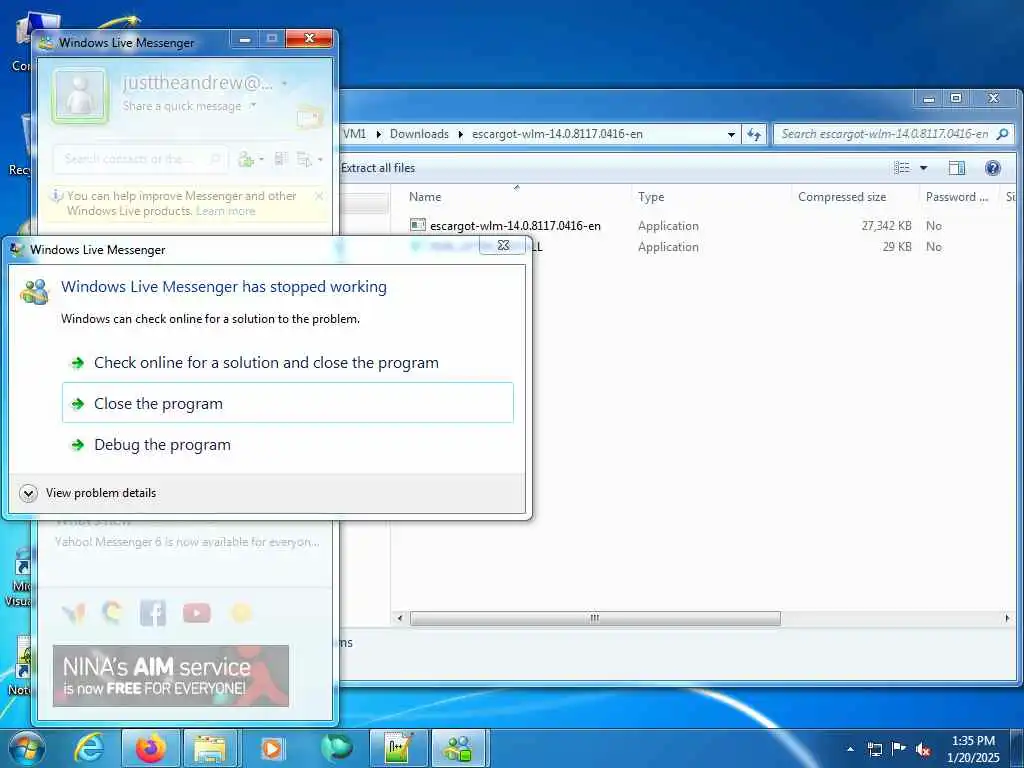Open the address bar history dropdown arrow
Viewport: 1024px width, 768px height.
tap(731, 135)
